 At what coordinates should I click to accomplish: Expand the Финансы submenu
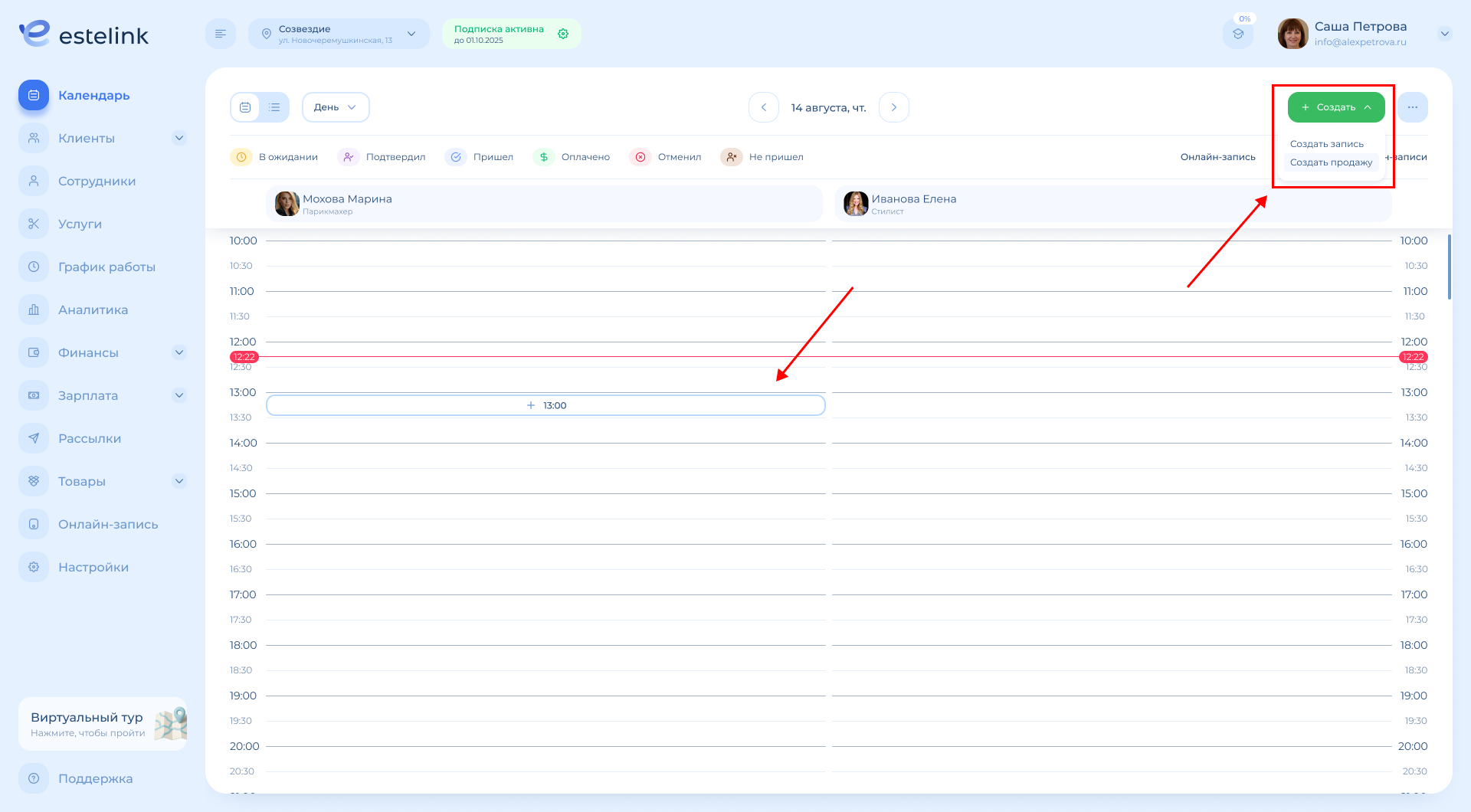coord(179,352)
